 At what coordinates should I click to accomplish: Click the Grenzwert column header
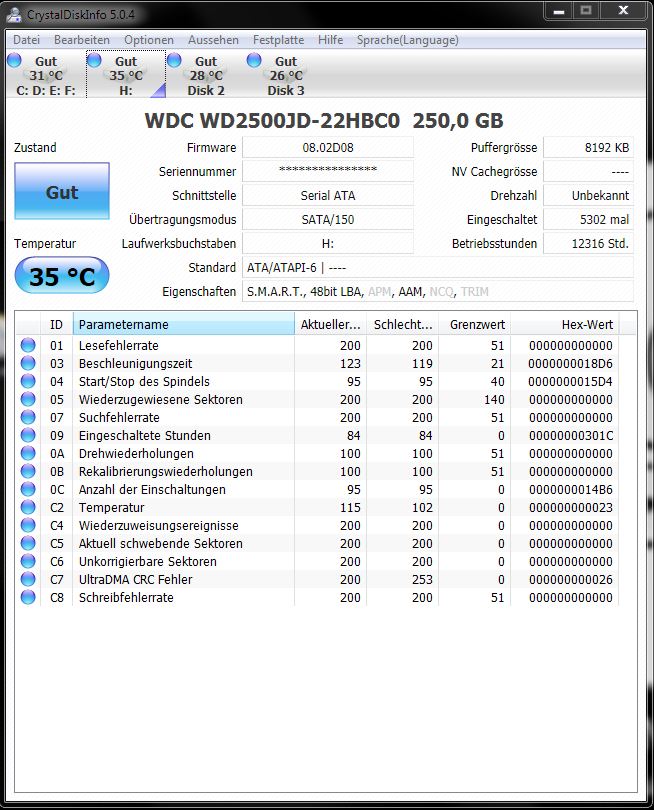[x=475, y=324]
